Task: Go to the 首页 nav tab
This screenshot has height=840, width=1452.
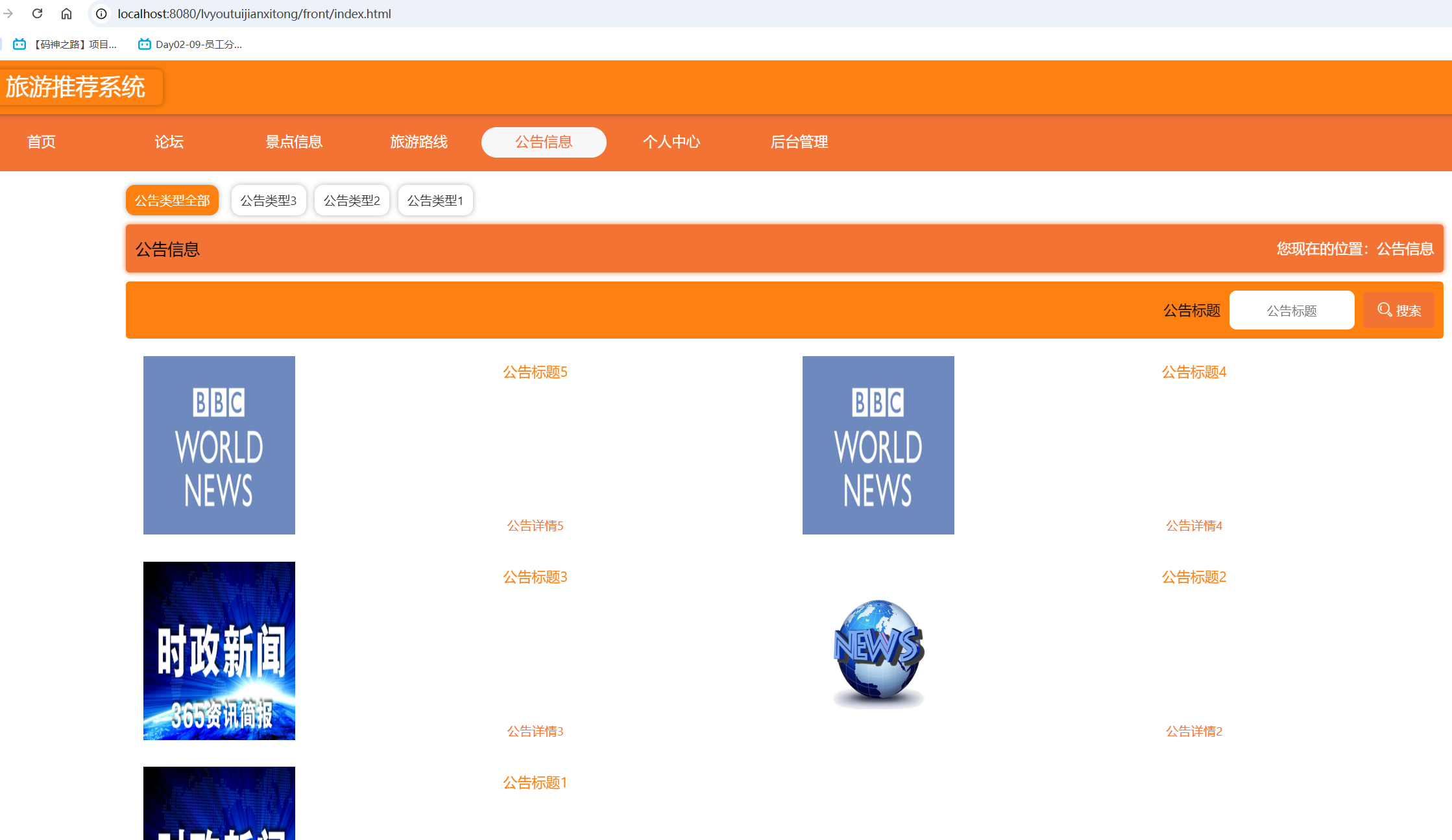Action: point(42,142)
